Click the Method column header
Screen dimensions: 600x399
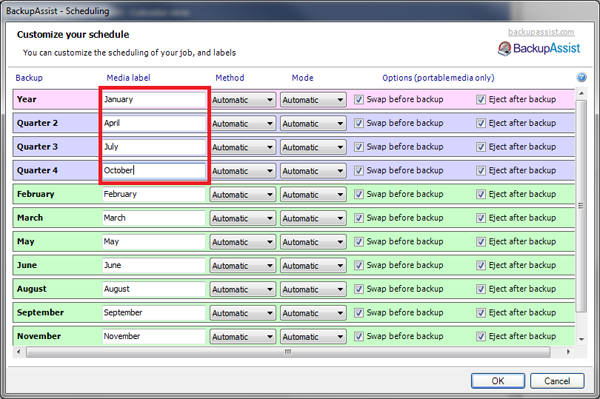click(x=230, y=78)
